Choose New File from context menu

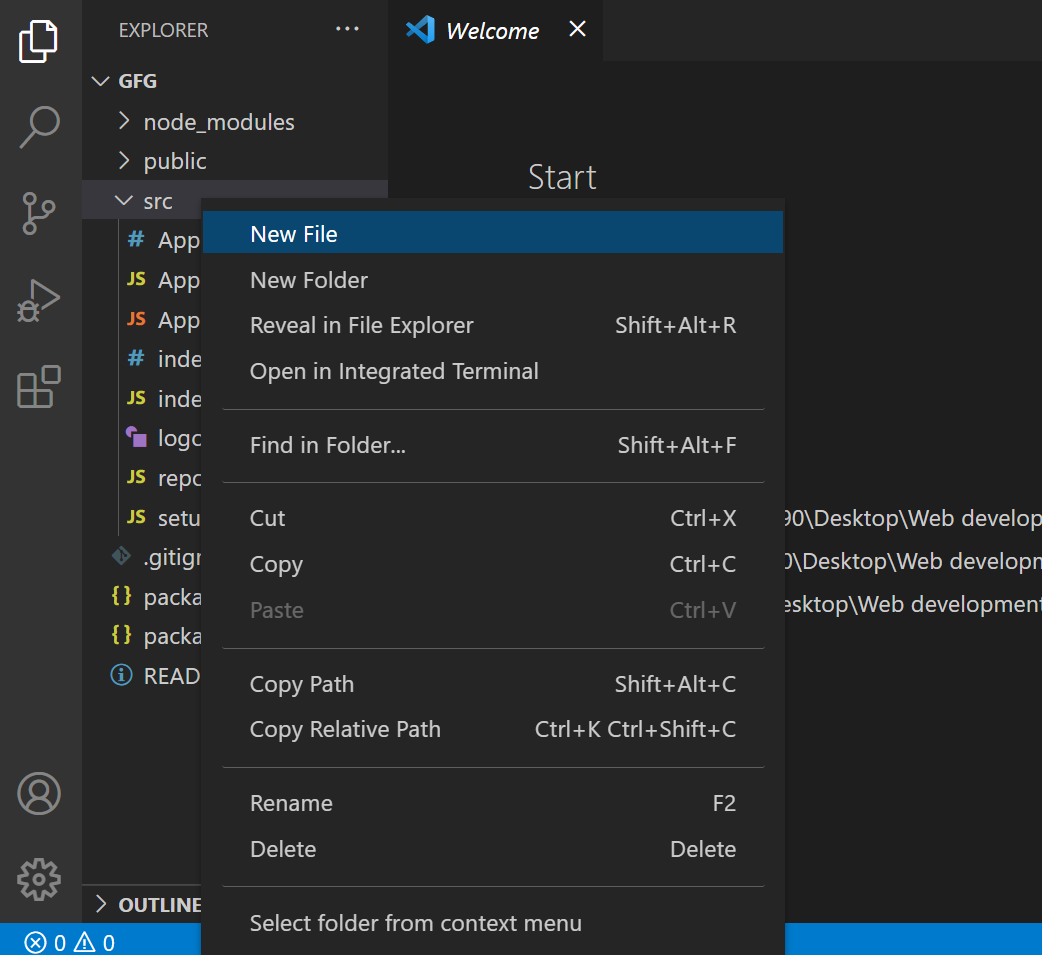point(294,234)
